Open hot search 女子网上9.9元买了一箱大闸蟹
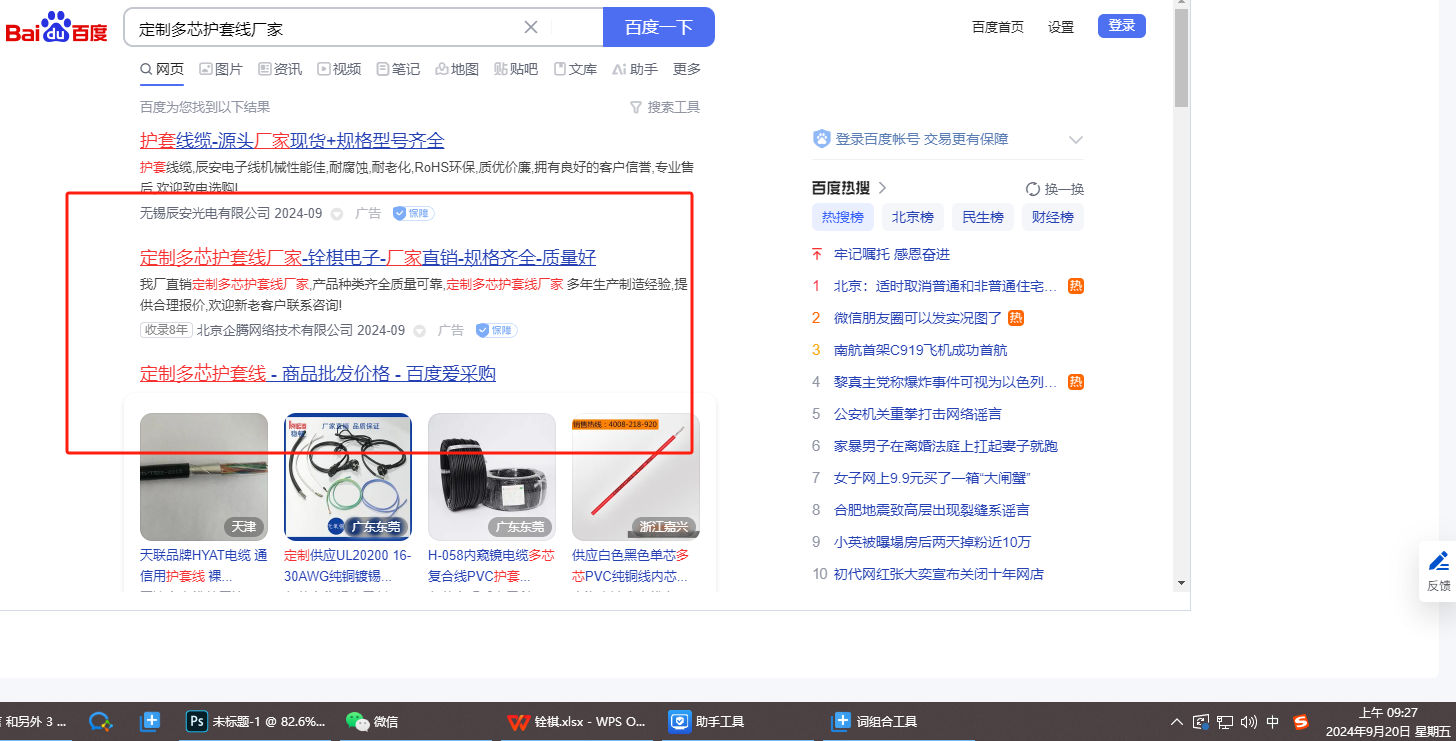The width and height of the screenshot is (1456, 741). [932, 478]
